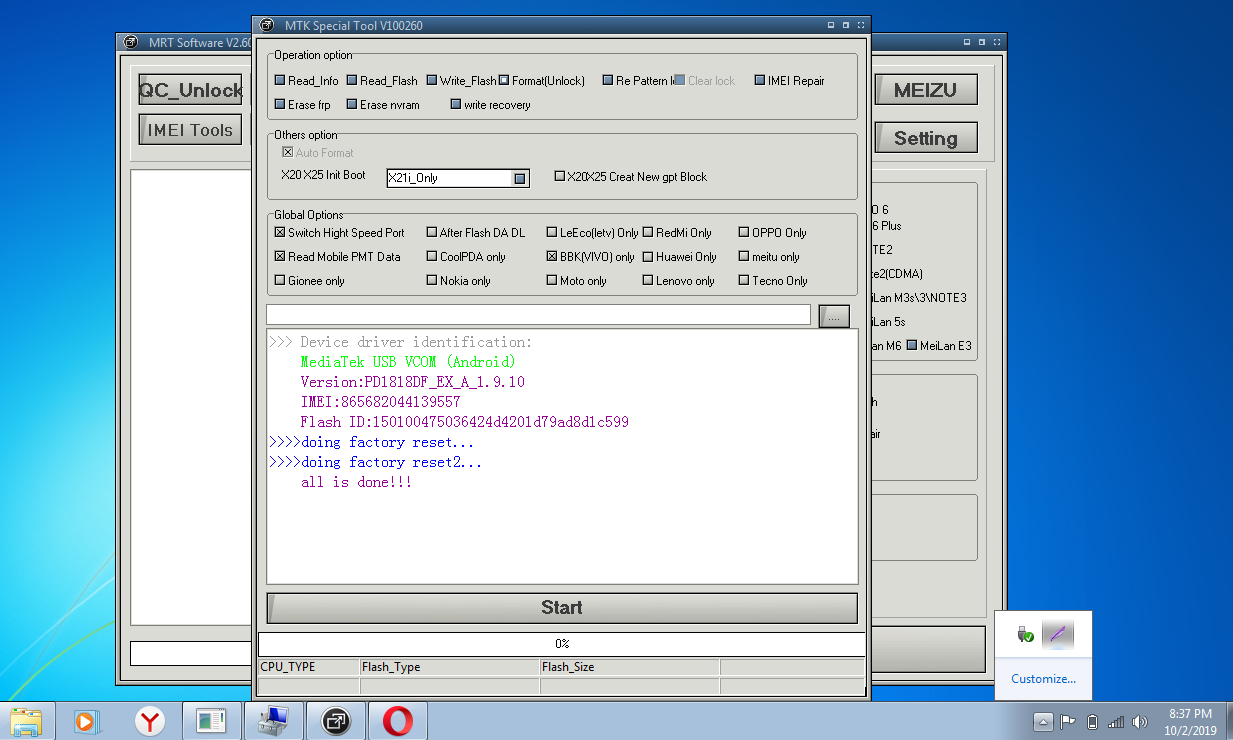
Task: Enable the Read_Flash option
Action: pos(352,81)
